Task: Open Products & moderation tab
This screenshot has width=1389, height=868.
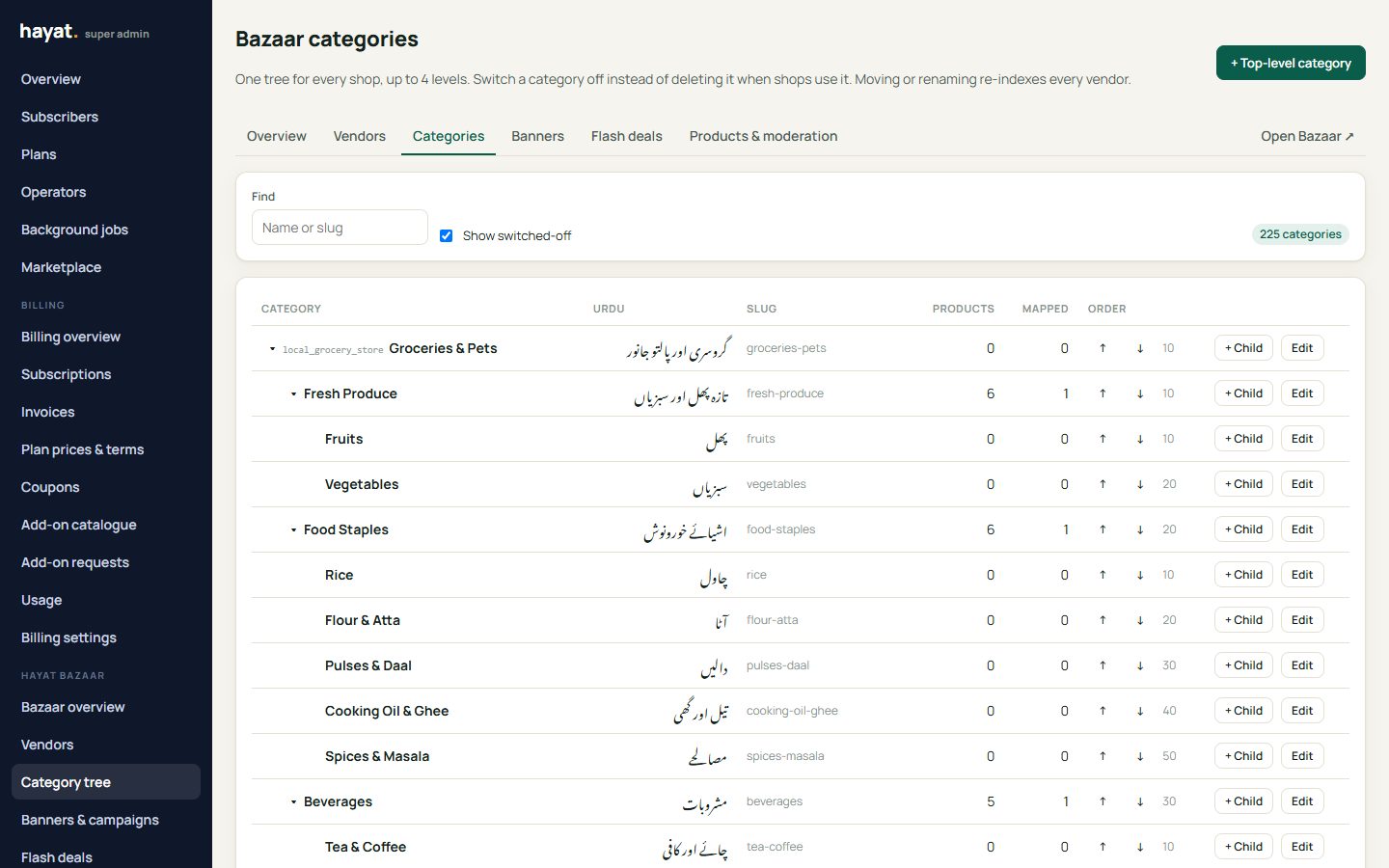Action: point(763,136)
